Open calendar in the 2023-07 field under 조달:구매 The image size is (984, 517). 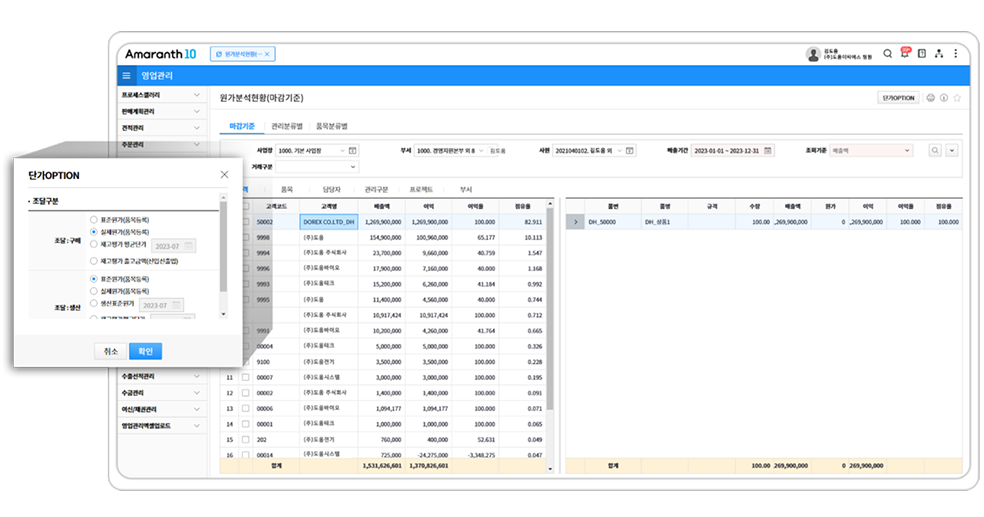point(188,246)
